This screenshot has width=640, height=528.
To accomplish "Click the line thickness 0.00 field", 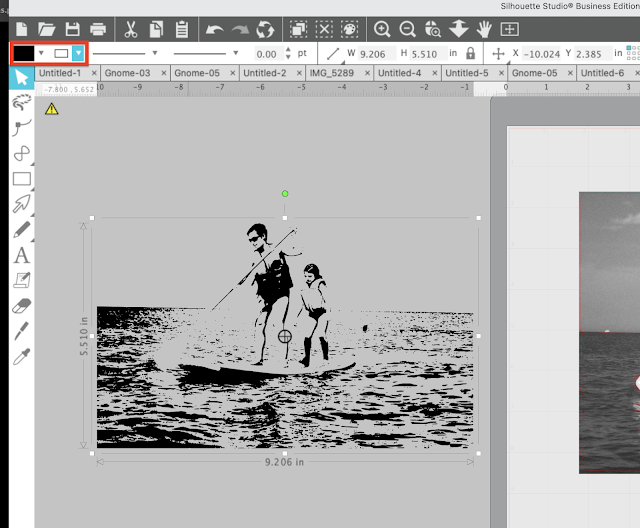I will 267,54.
